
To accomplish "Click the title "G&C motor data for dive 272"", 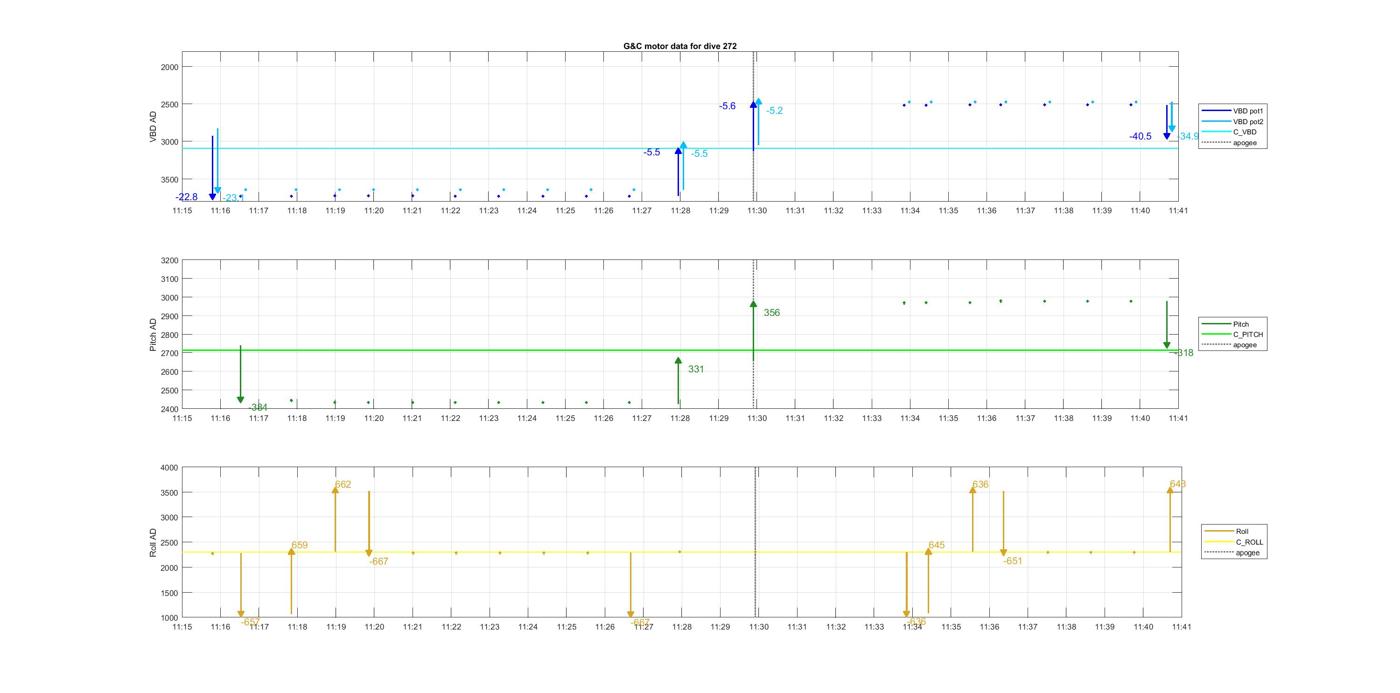I will click(x=680, y=46).
